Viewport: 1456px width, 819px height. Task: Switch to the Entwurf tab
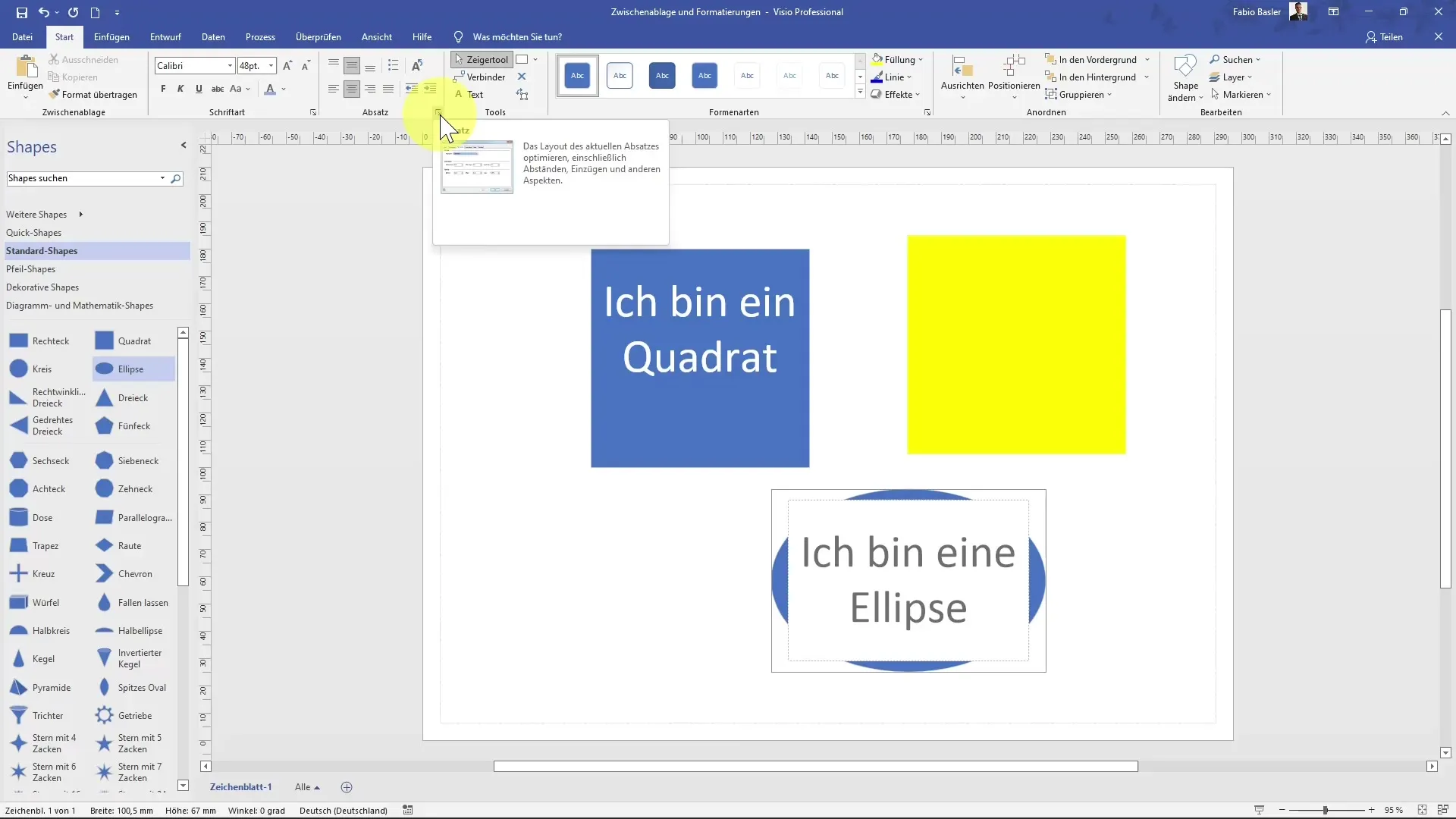pos(165,36)
